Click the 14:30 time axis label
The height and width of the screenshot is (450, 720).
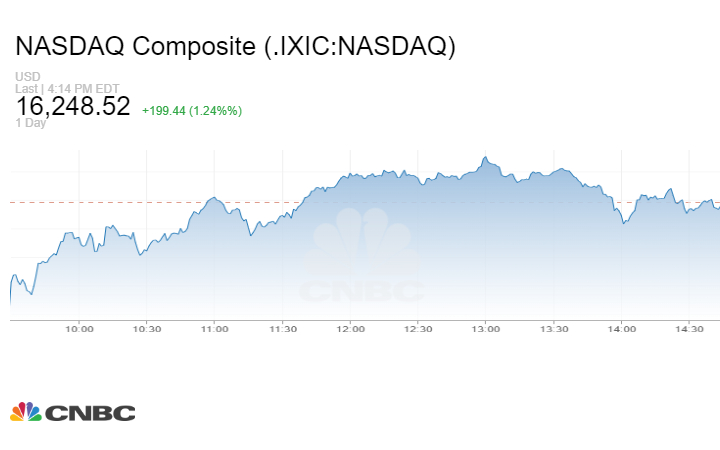click(689, 329)
